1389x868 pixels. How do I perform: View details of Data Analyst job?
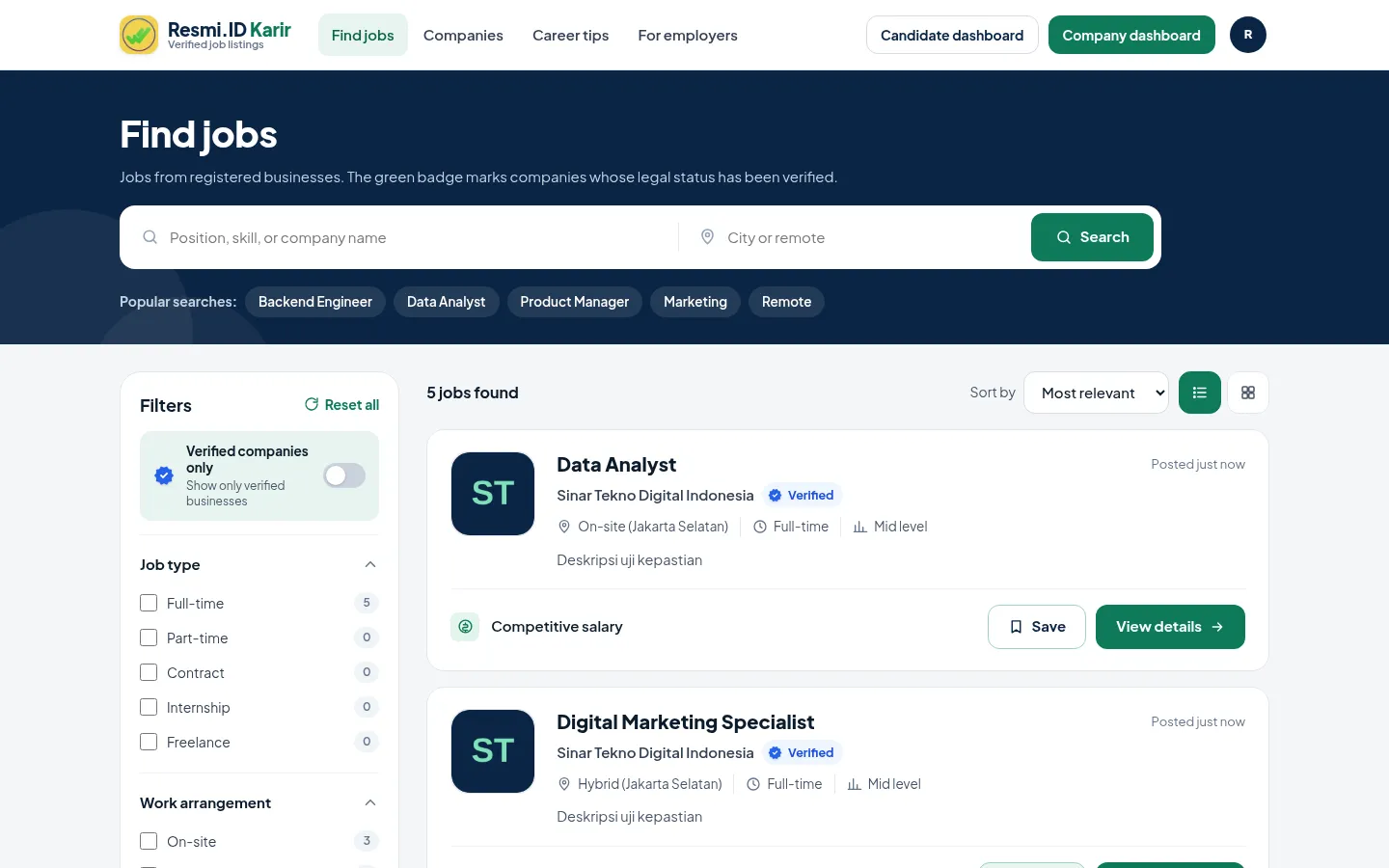(1170, 627)
